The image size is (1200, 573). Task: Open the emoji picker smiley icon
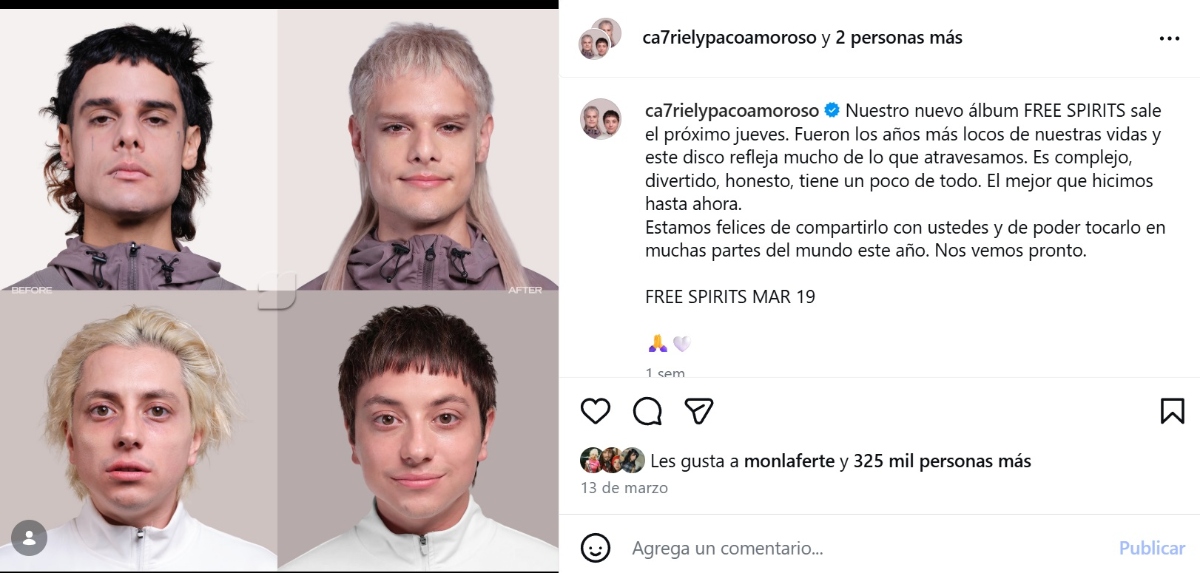[x=595, y=548]
